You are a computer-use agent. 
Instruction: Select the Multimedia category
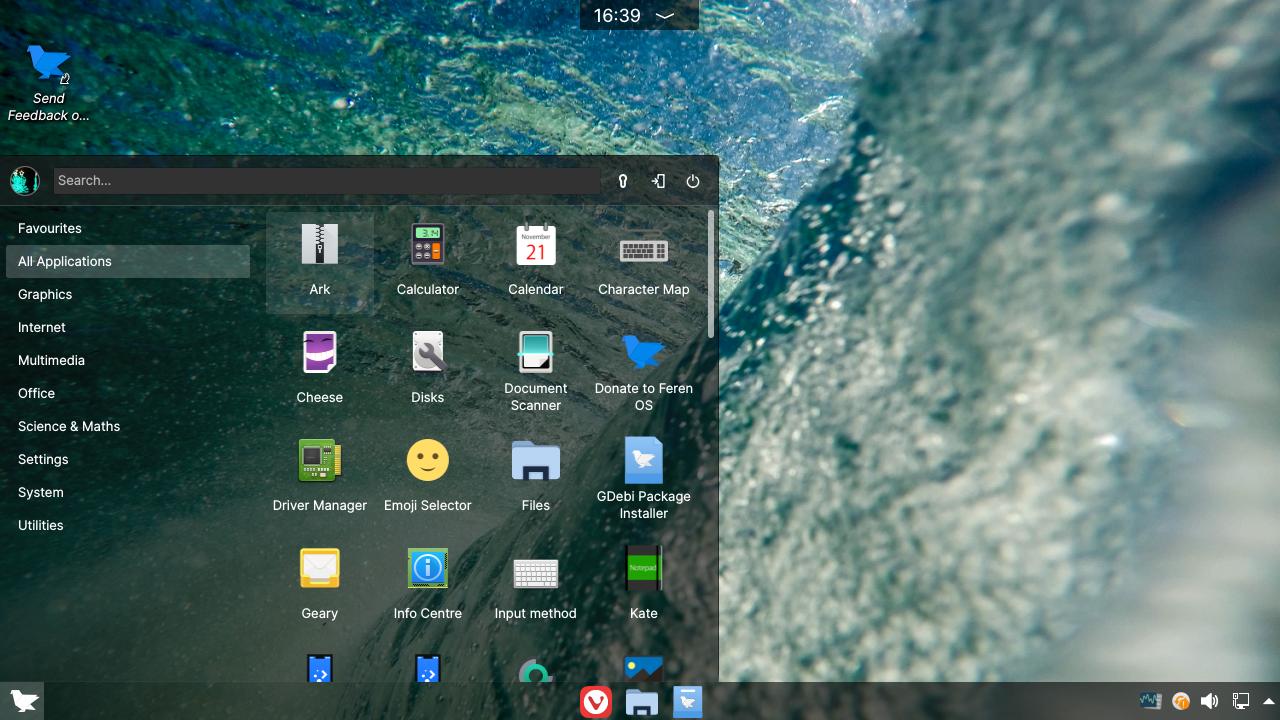click(128, 360)
